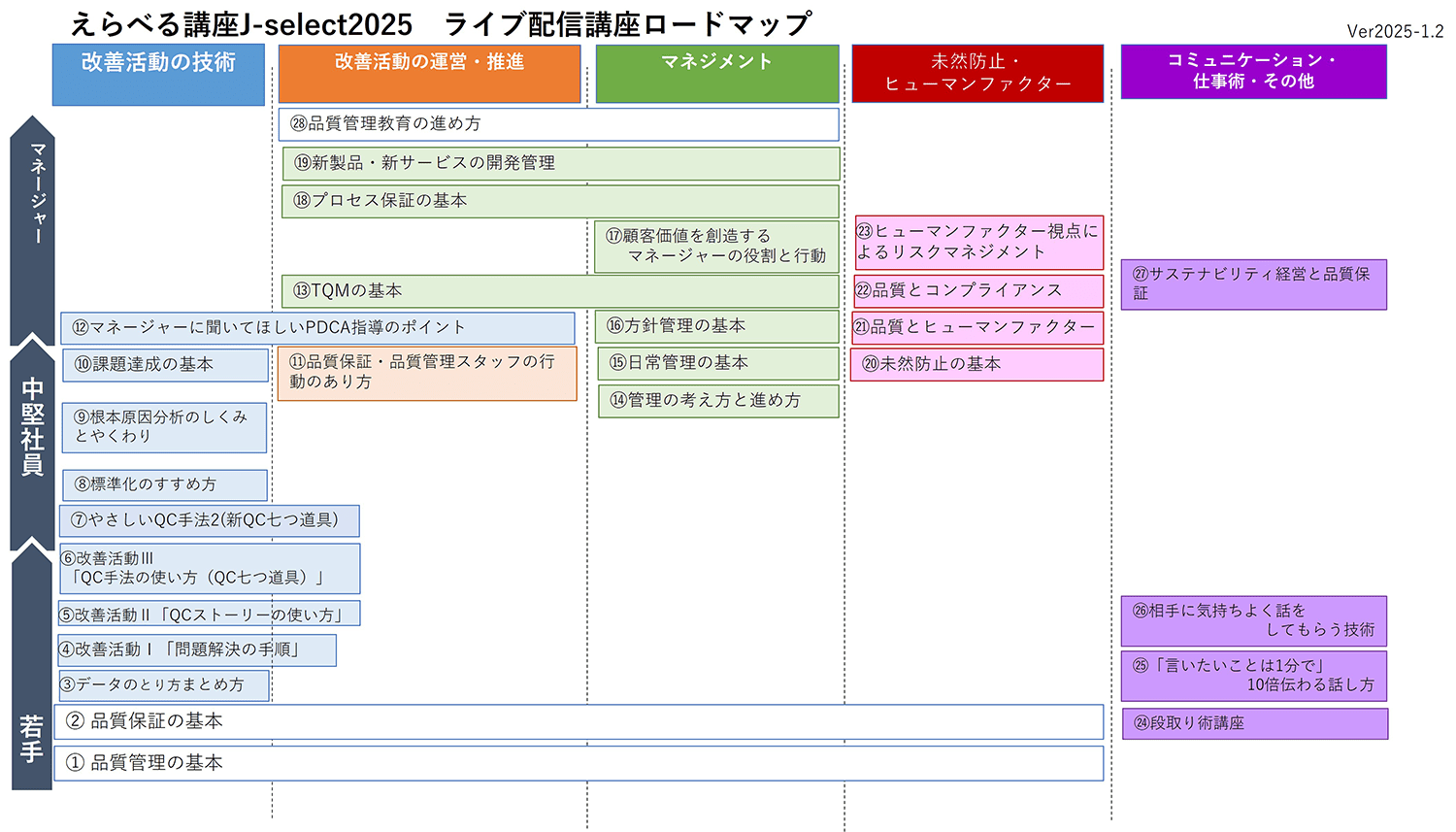
Task: Open course ㉖相手に気持ちよく話をしてもらう技術
Action: tap(1254, 621)
